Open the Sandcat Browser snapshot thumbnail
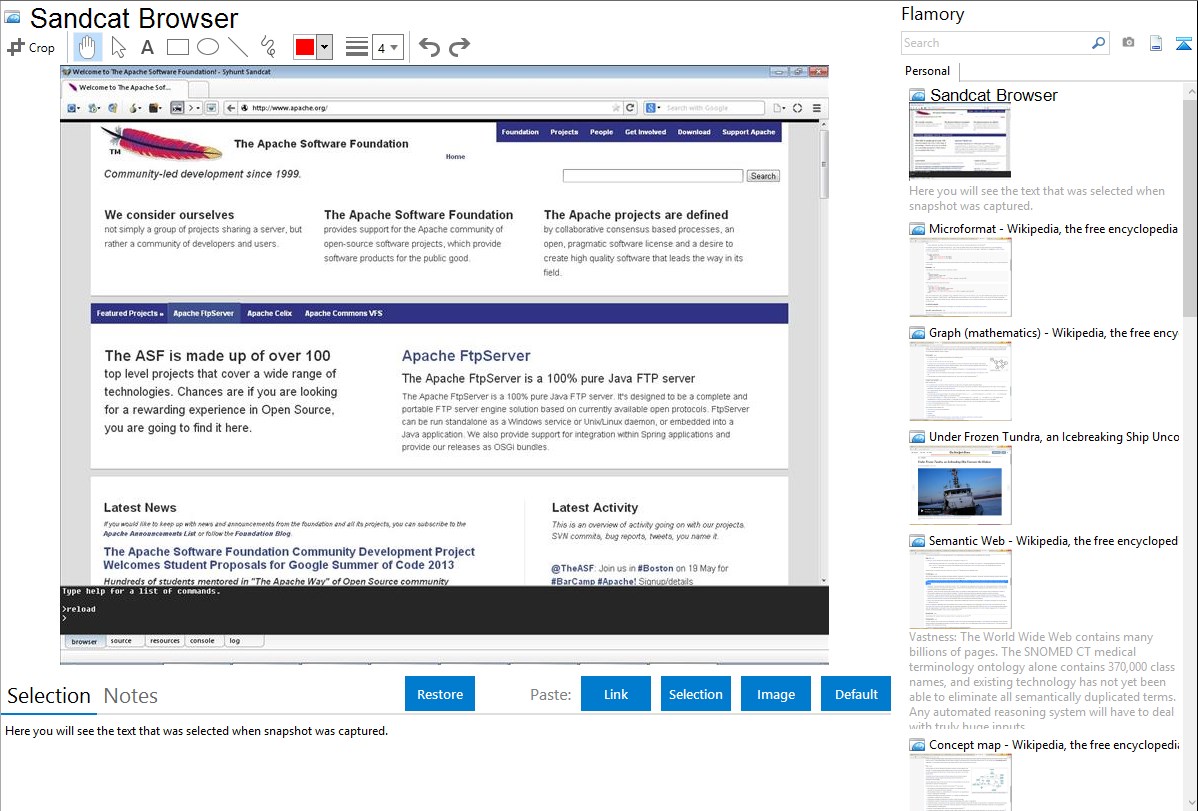The height and width of the screenshot is (811, 1198). click(960, 142)
